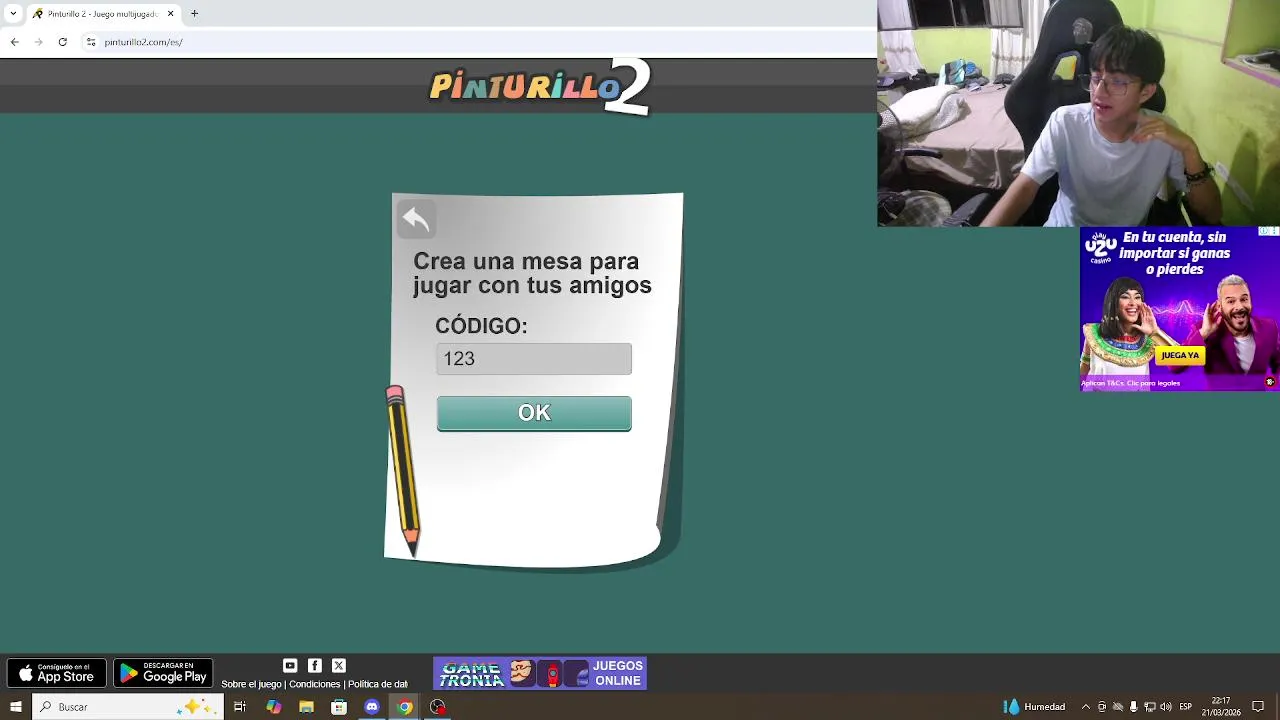Click the address bar URL pinturillo2.com/es/

(143, 42)
